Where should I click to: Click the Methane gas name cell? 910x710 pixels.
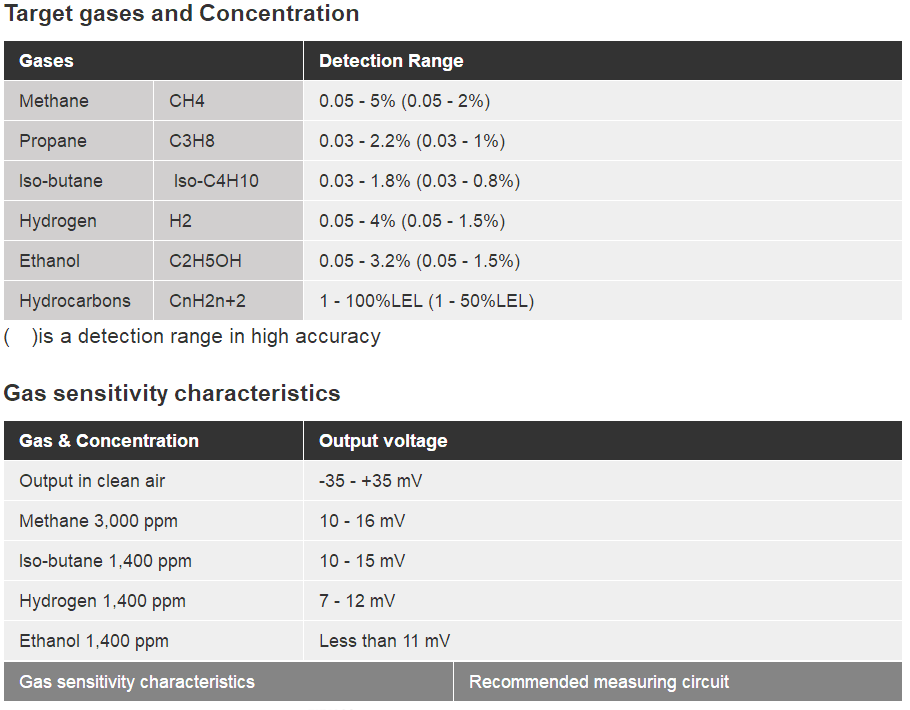click(54, 101)
